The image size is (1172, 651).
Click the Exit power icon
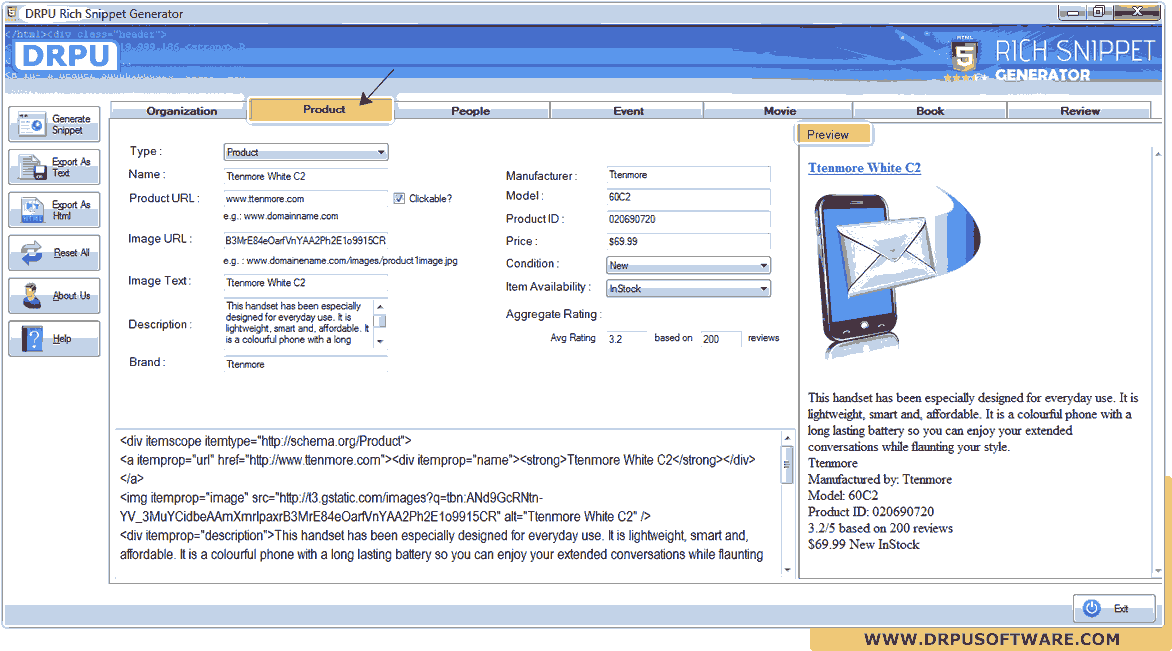click(x=1092, y=608)
